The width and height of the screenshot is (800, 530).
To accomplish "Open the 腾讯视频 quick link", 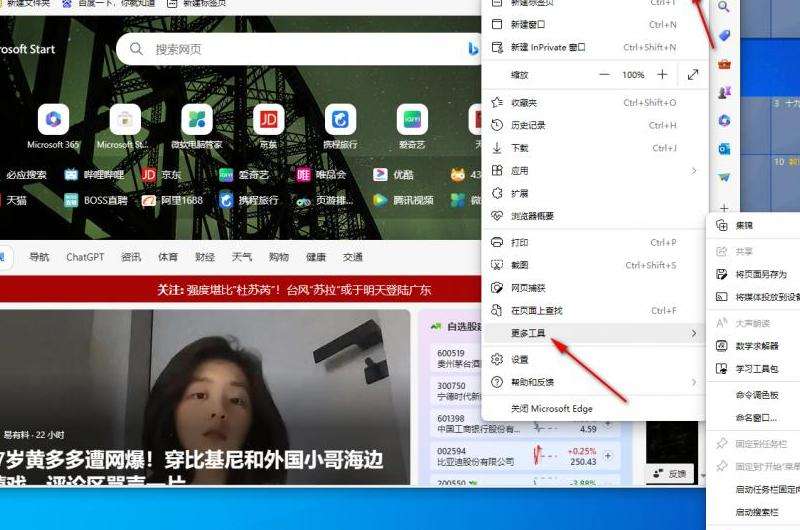I will [x=404, y=200].
